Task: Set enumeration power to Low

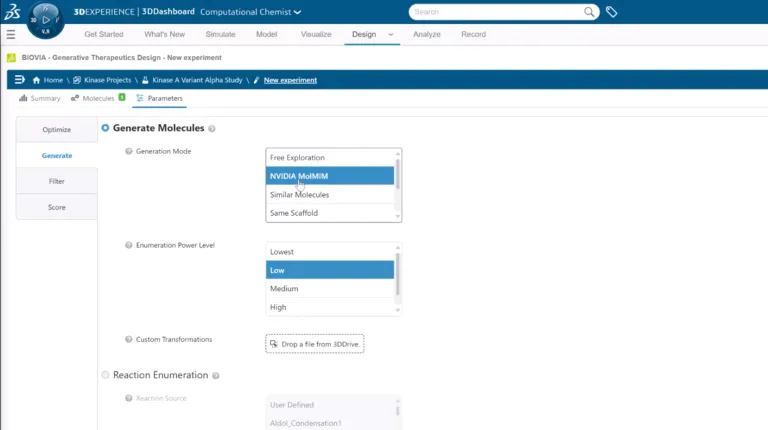Action: (x=330, y=270)
